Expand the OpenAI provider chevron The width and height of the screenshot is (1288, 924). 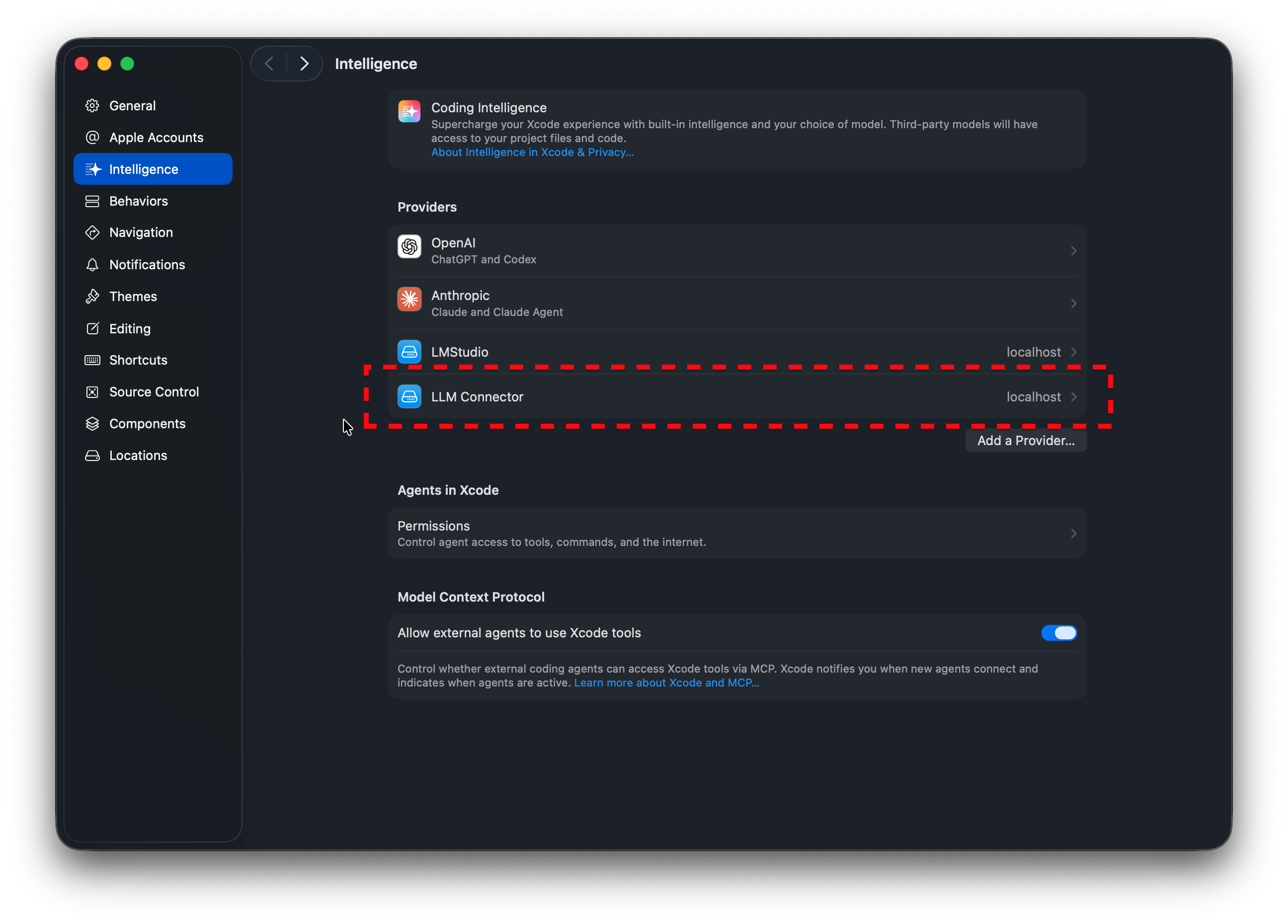(1073, 251)
